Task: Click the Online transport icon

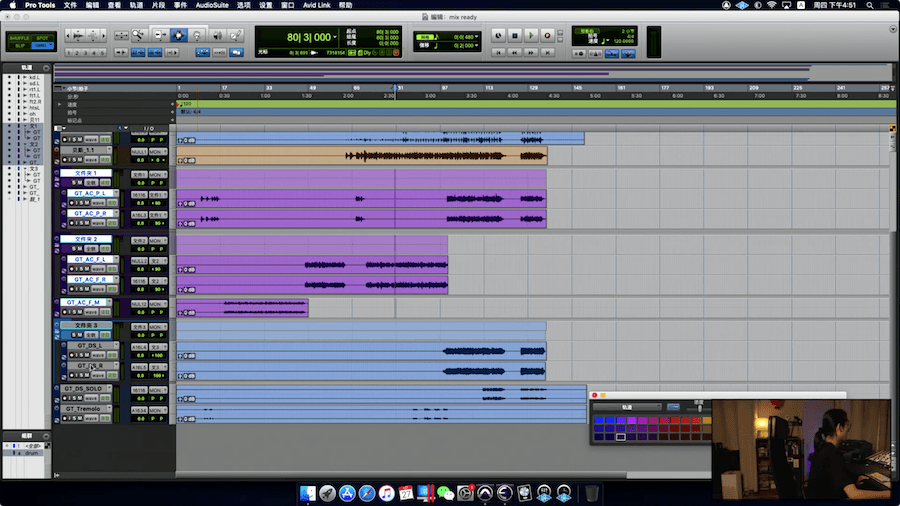Action: click(x=498, y=36)
